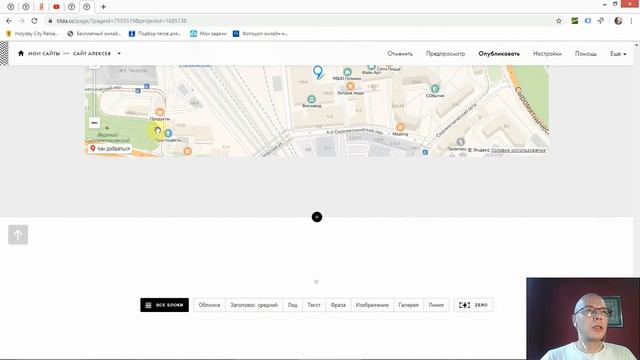Screen dimensions: 640x360
Task: Click the Продукты map marker
Action: coord(160,112)
